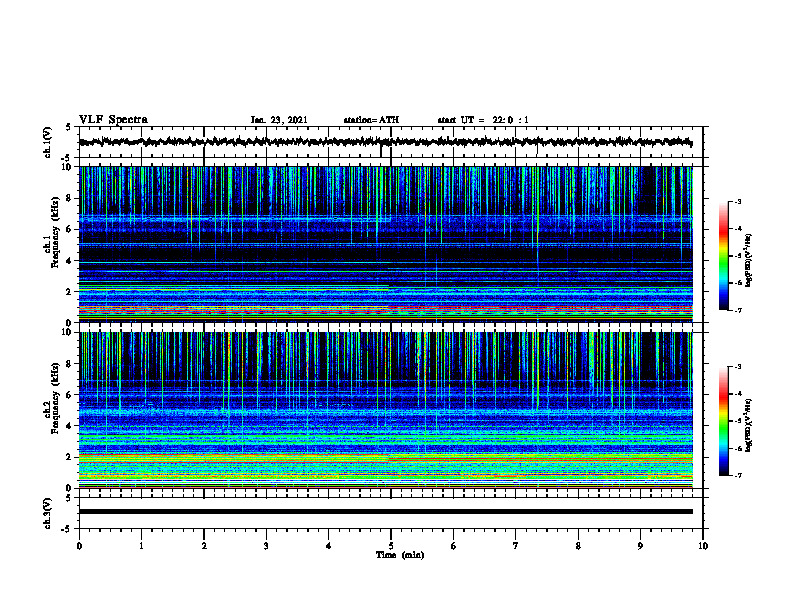Click the "2" kHz tick on ch.1 frequency axis
The height and width of the screenshot is (612, 792).
(x=69, y=292)
